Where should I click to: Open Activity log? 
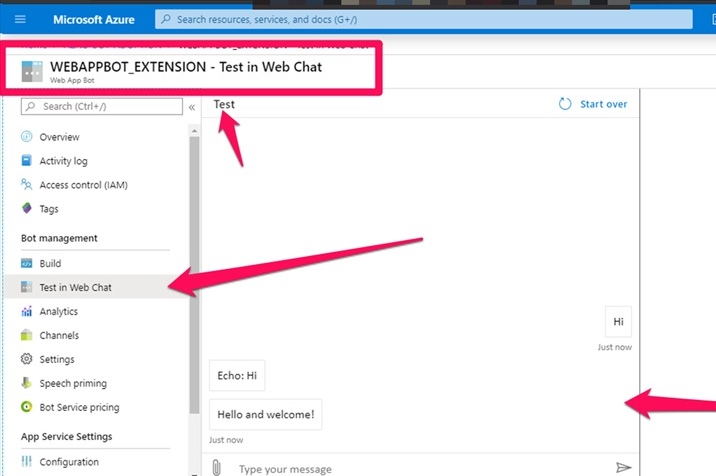click(x=63, y=161)
